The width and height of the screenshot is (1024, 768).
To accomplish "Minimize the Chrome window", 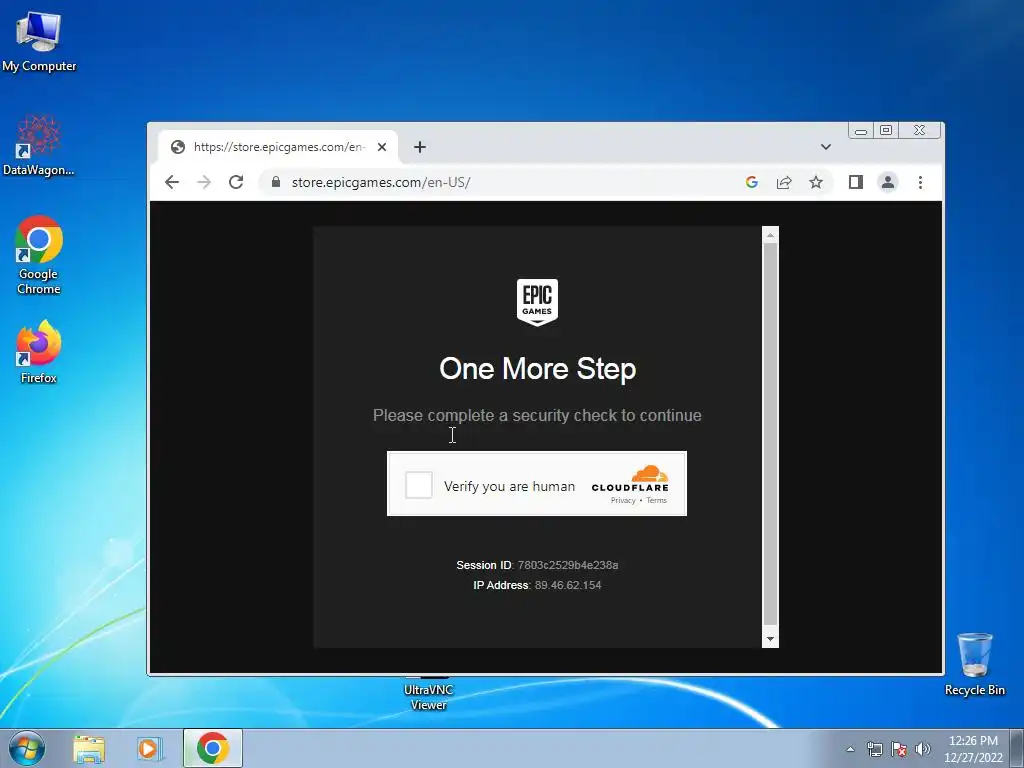I will click(x=861, y=131).
